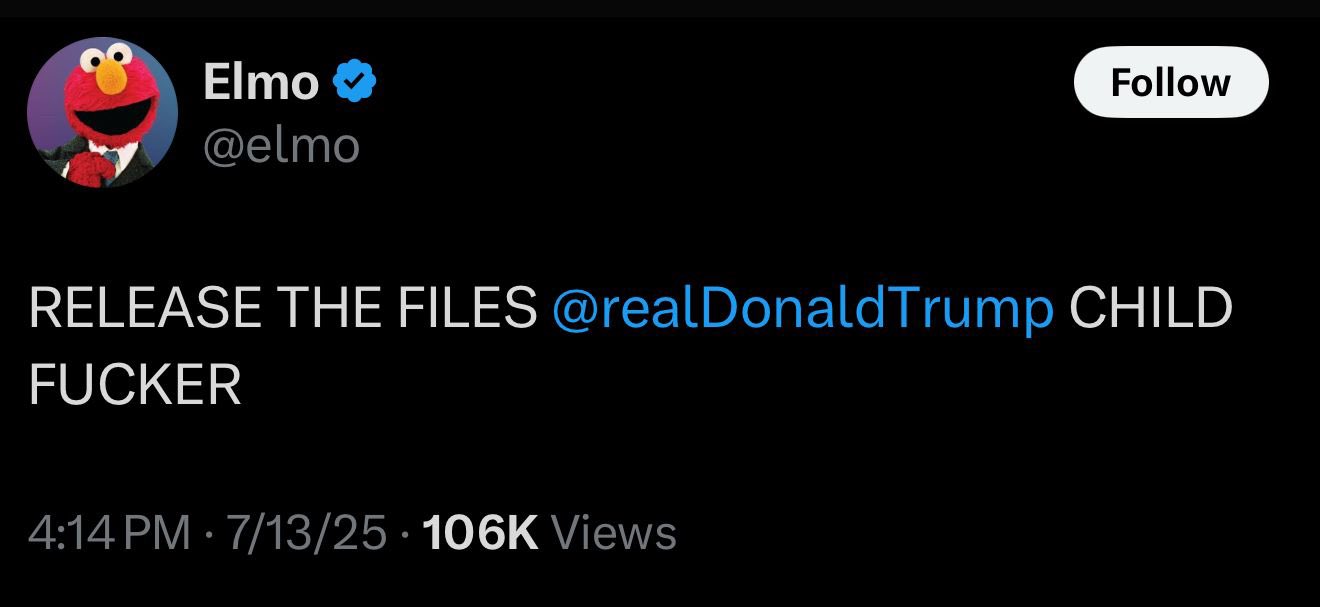This screenshot has width=1320, height=607.
Task: Select the Elmo display name
Action: coord(261,81)
